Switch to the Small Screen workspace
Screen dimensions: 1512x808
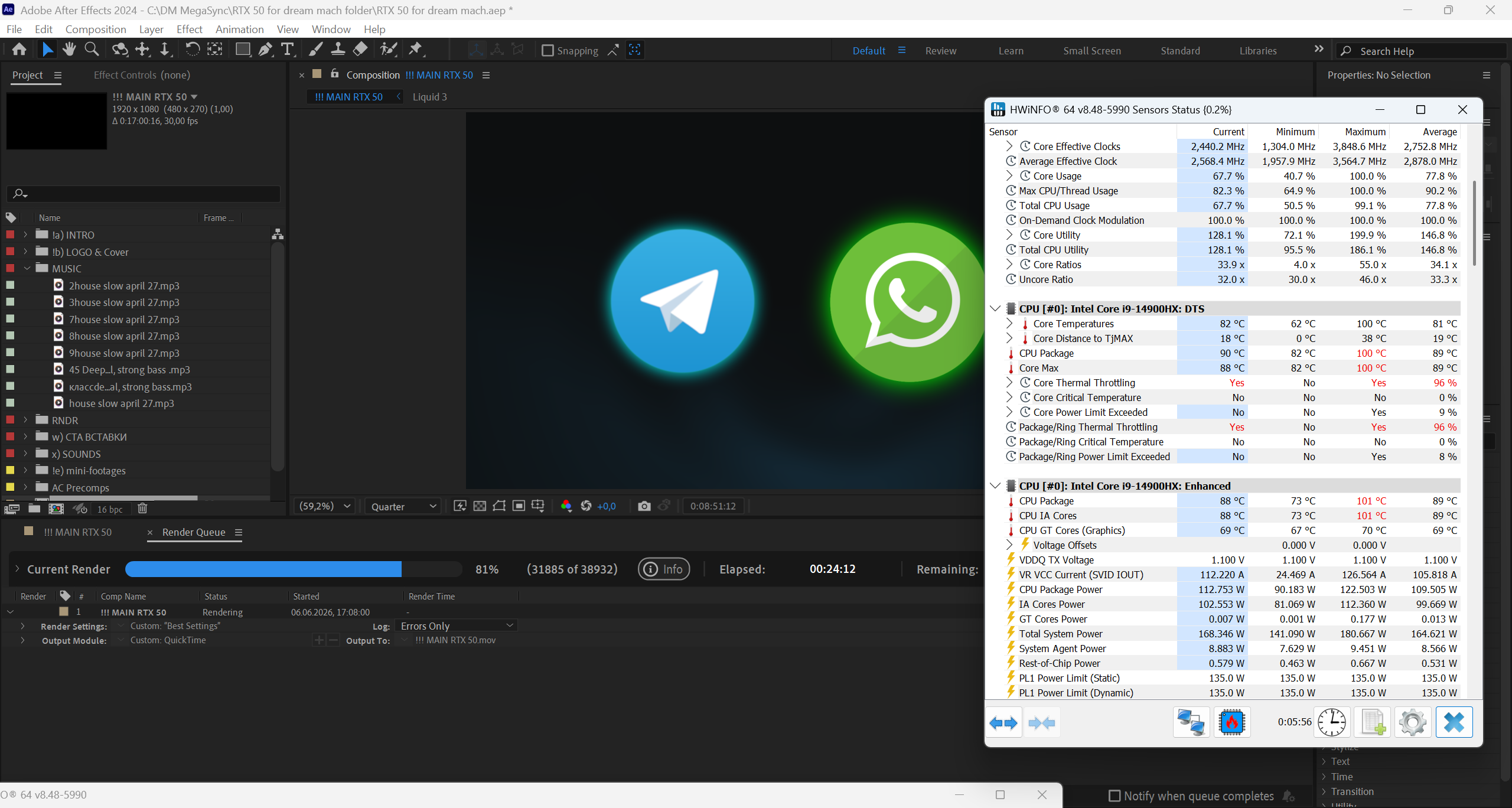[1092, 51]
